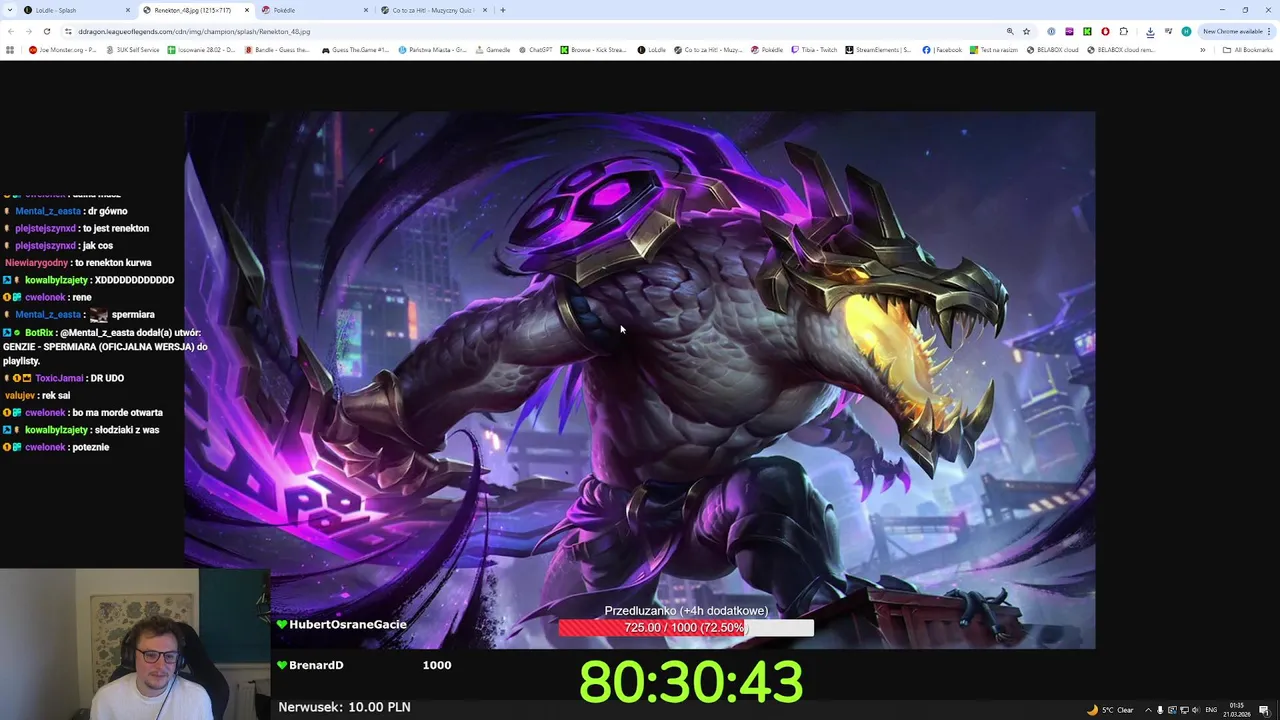The height and width of the screenshot is (720, 1280).
Task: Open the Tibia - Twitch bookmark
Action: tap(814, 49)
